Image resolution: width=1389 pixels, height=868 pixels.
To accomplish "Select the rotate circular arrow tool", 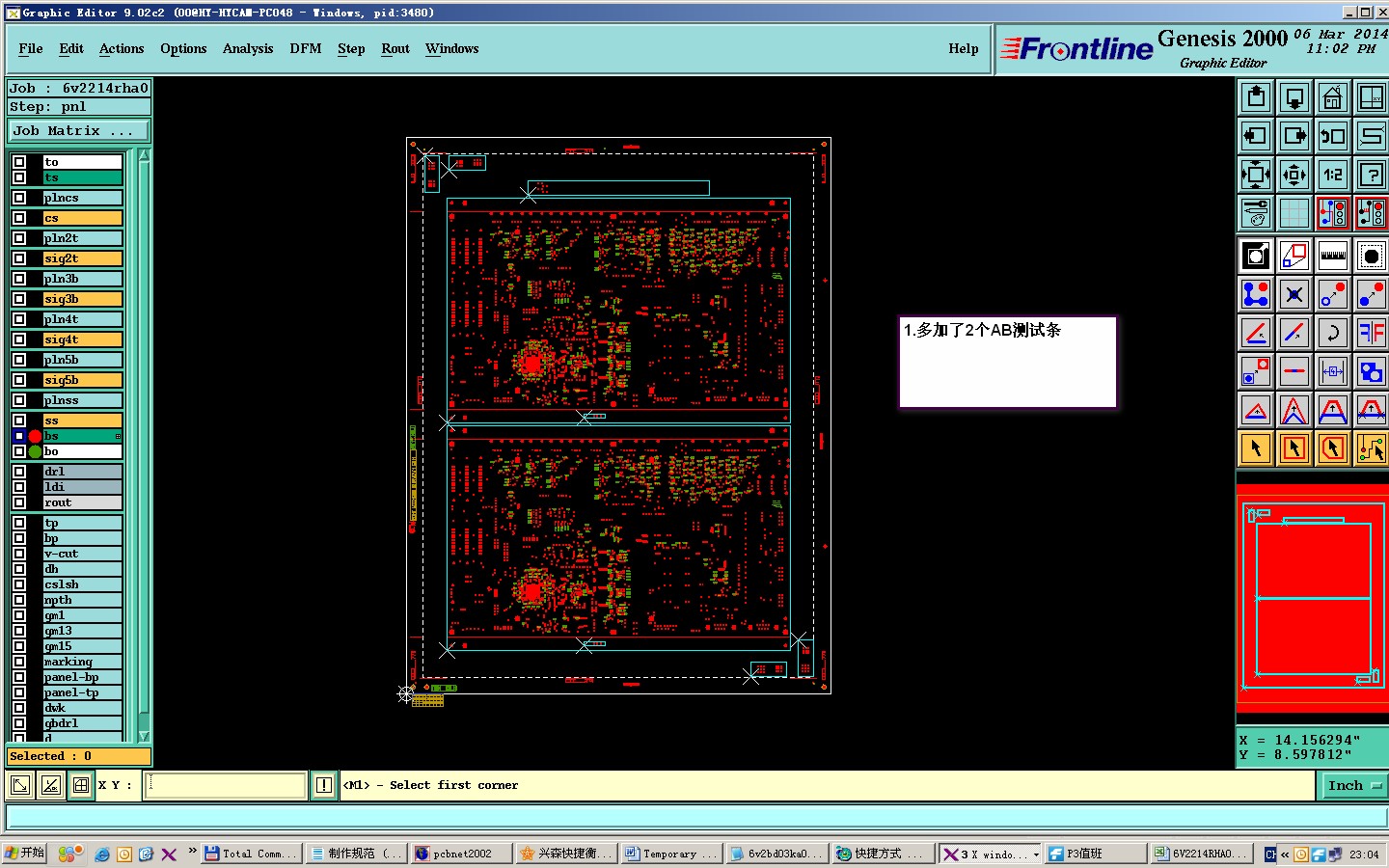I will [x=1333, y=333].
